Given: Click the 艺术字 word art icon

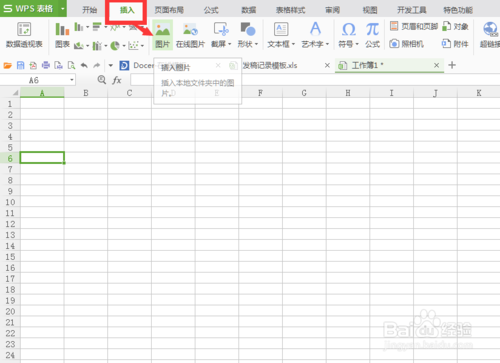Looking at the screenshot, I should pyautogui.click(x=315, y=29).
